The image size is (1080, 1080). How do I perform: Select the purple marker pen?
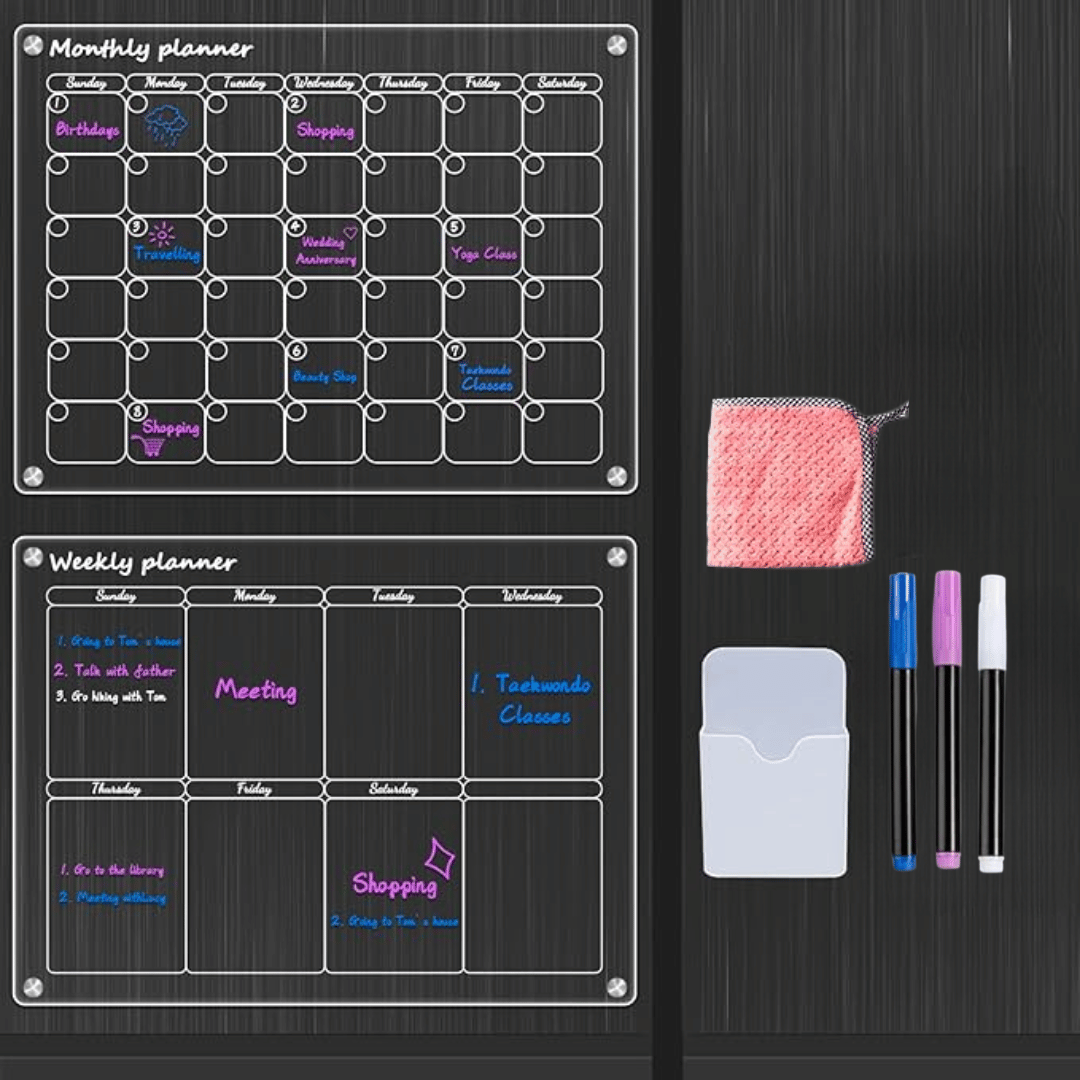pos(948,719)
